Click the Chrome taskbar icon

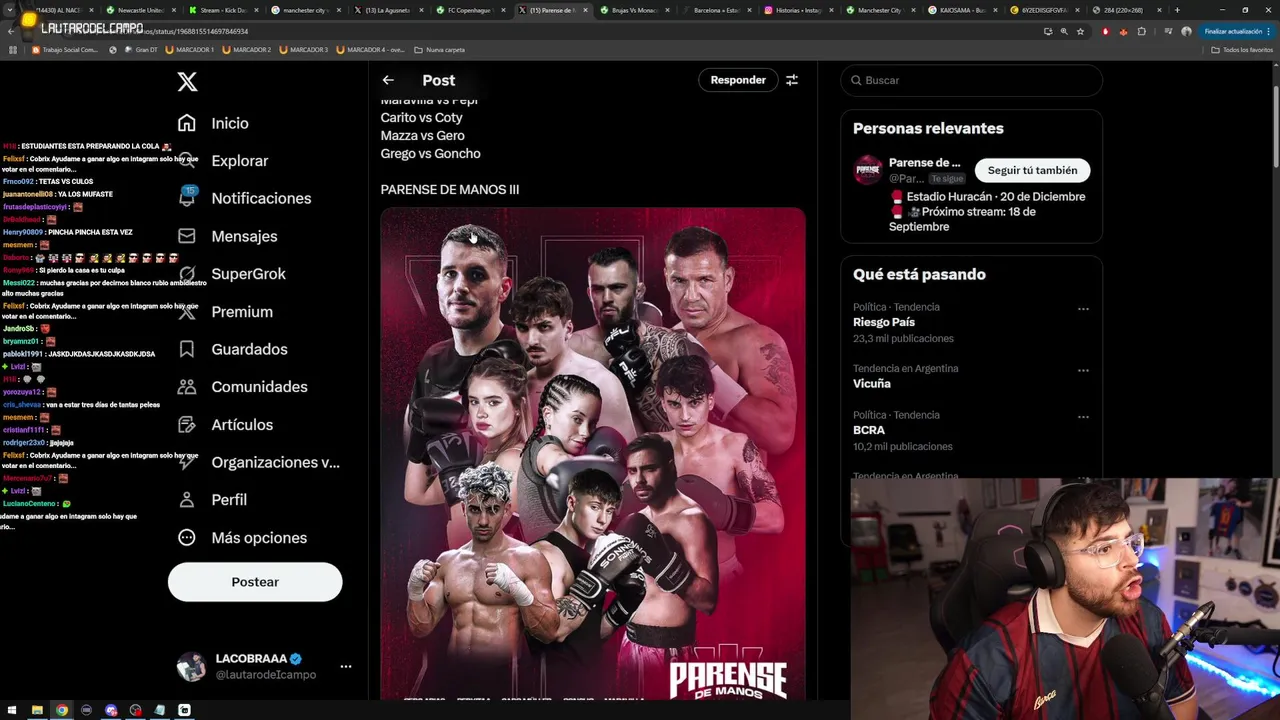point(62,710)
